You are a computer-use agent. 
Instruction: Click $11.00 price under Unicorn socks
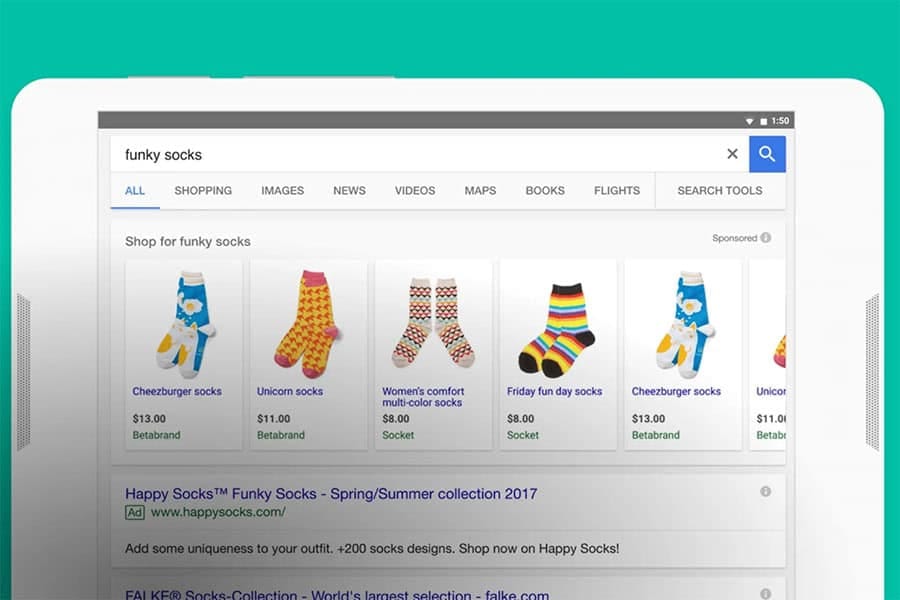click(274, 419)
